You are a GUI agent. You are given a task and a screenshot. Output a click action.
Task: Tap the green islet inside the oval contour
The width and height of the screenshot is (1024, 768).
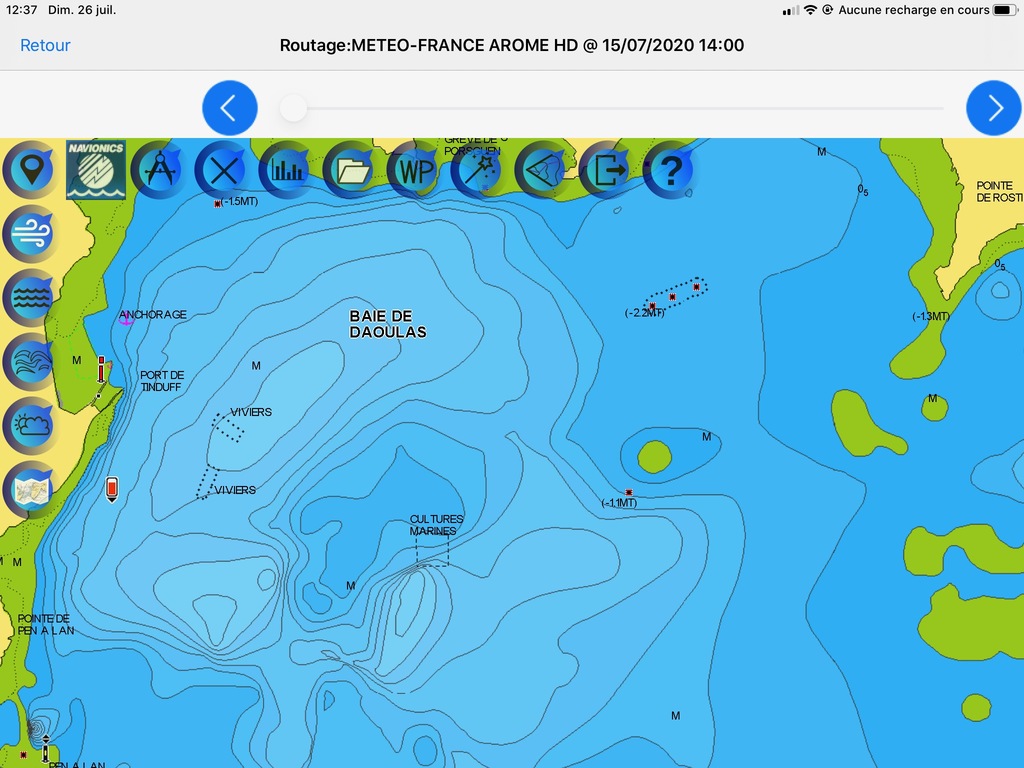[x=654, y=456]
